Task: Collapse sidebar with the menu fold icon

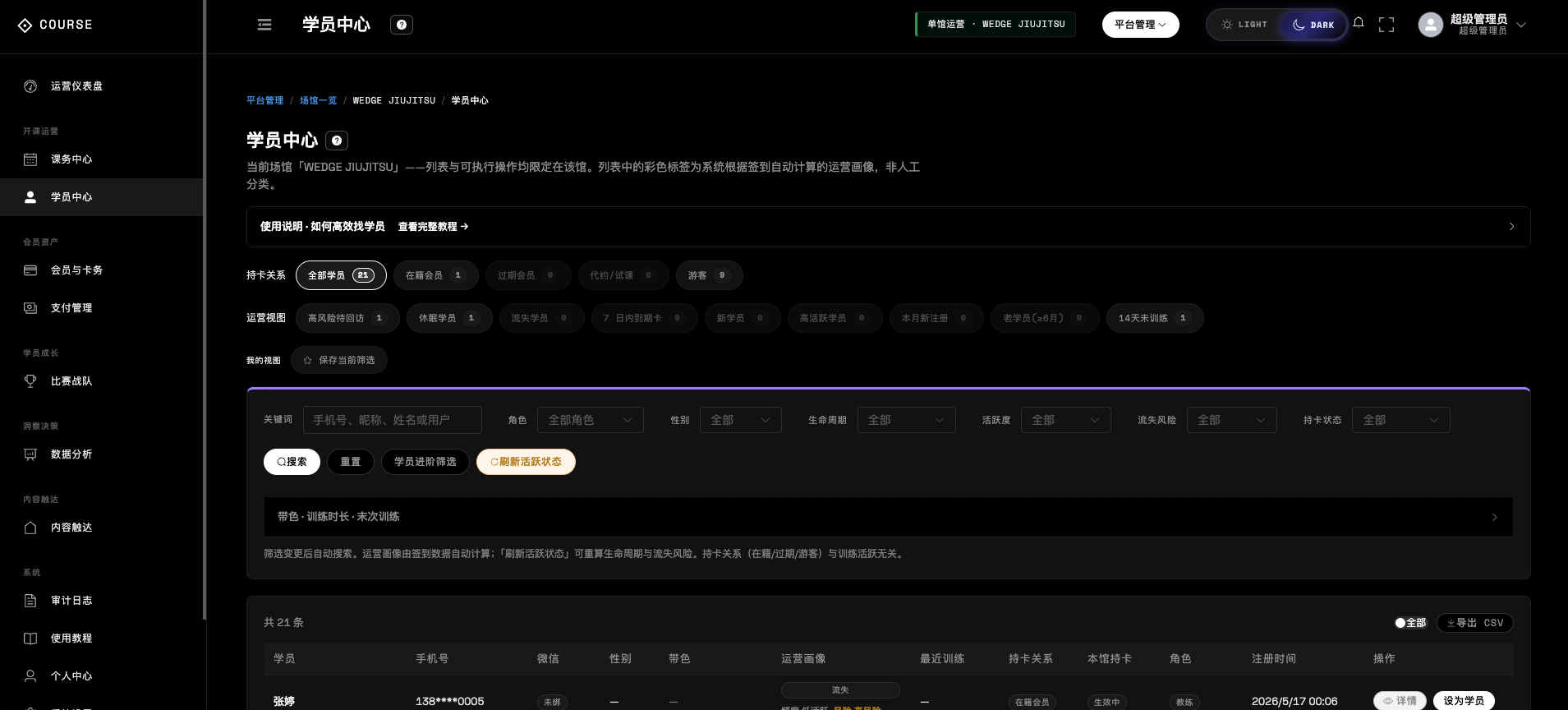Action: pyautogui.click(x=264, y=25)
